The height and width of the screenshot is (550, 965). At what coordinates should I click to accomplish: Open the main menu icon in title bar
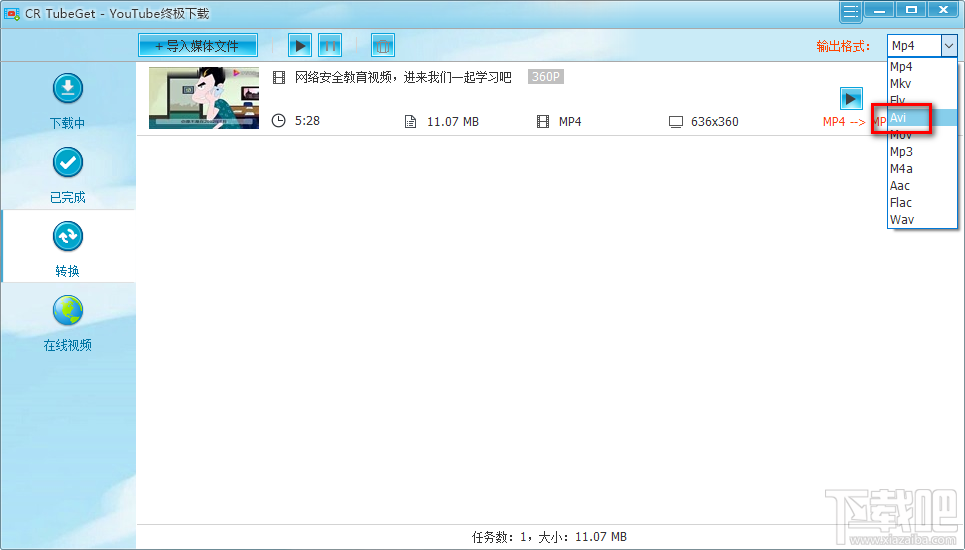pyautogui.click(x=850, y=11)
